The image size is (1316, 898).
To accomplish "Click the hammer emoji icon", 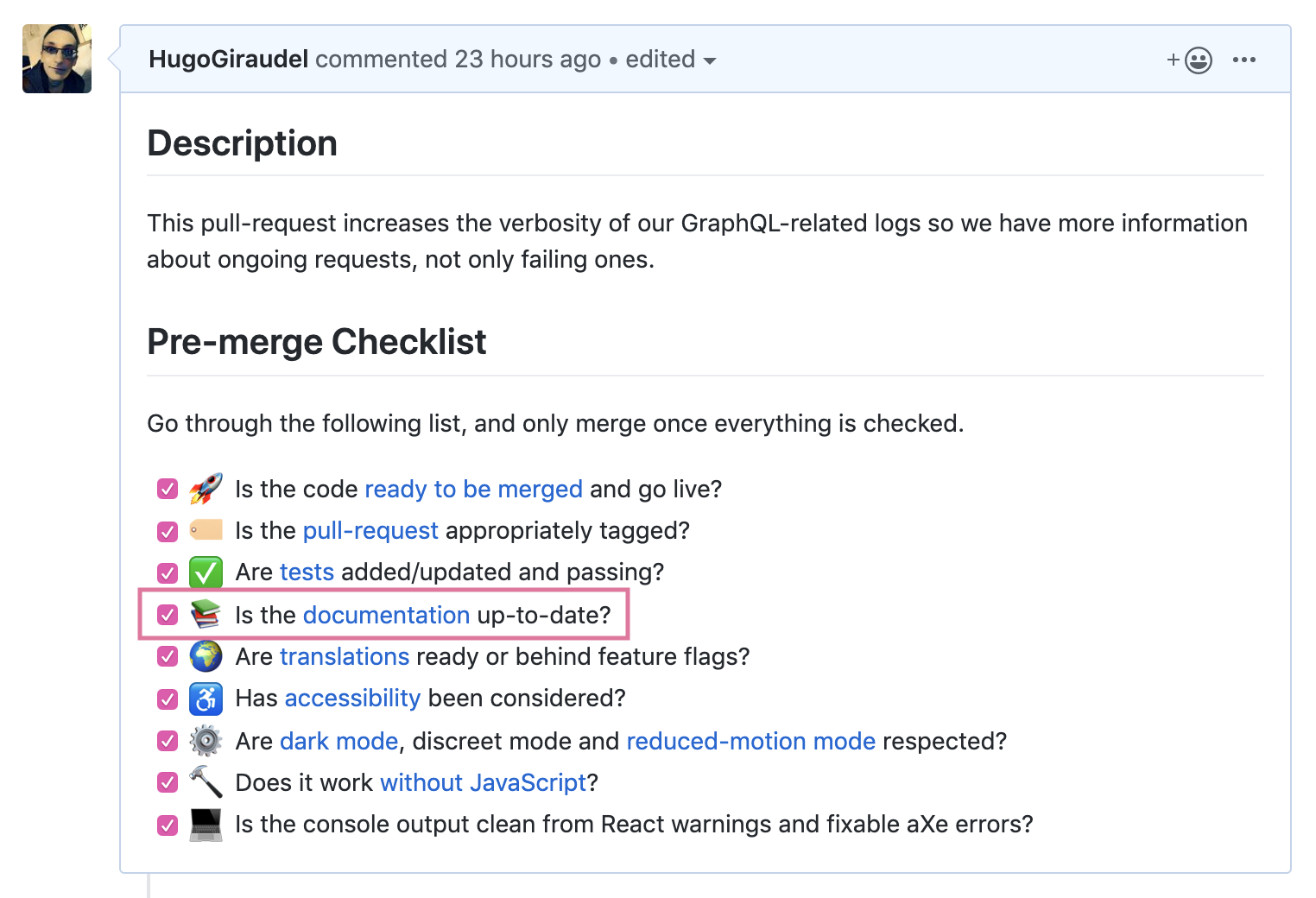I will pos(206,782).
